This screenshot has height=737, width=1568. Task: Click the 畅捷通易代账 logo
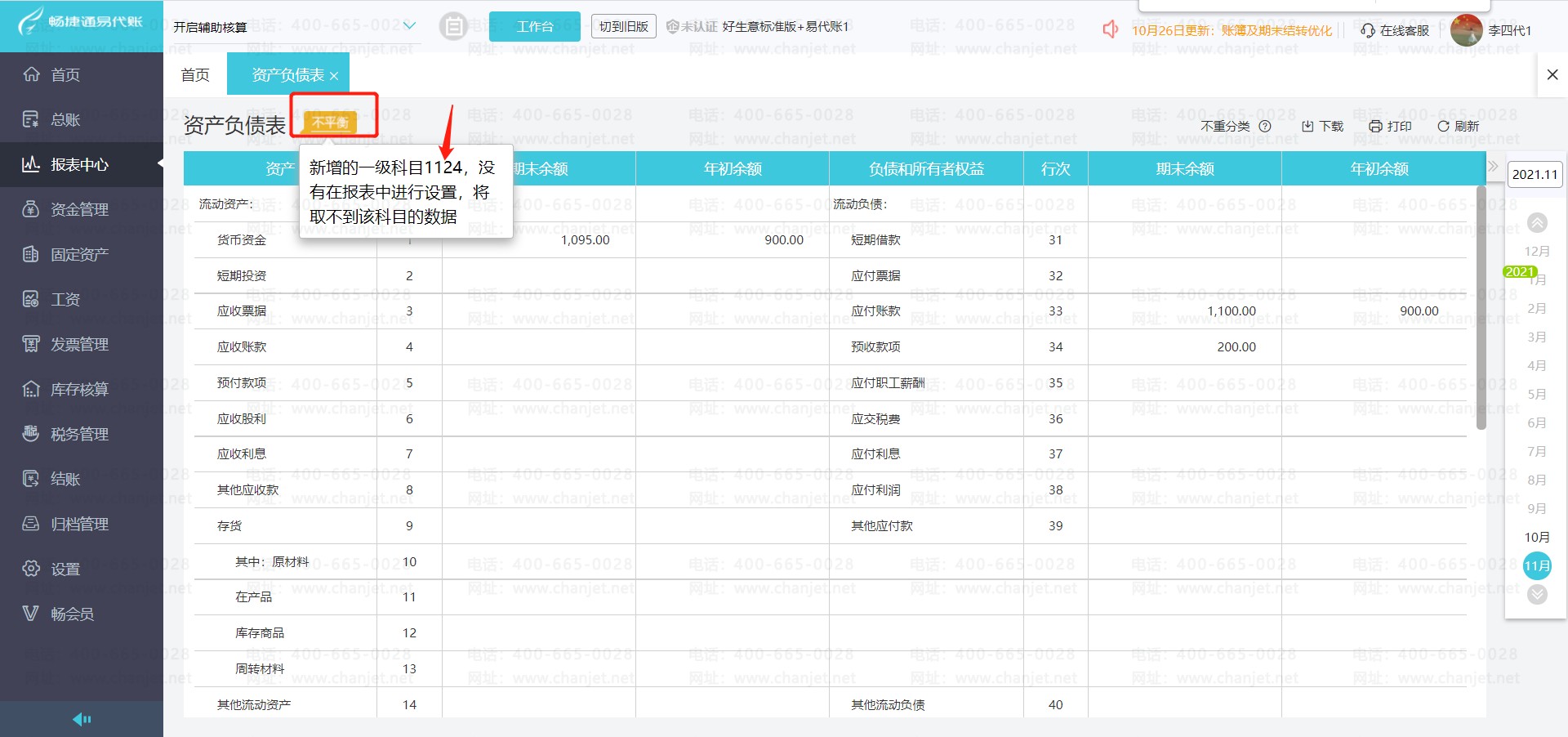(80, 22)
